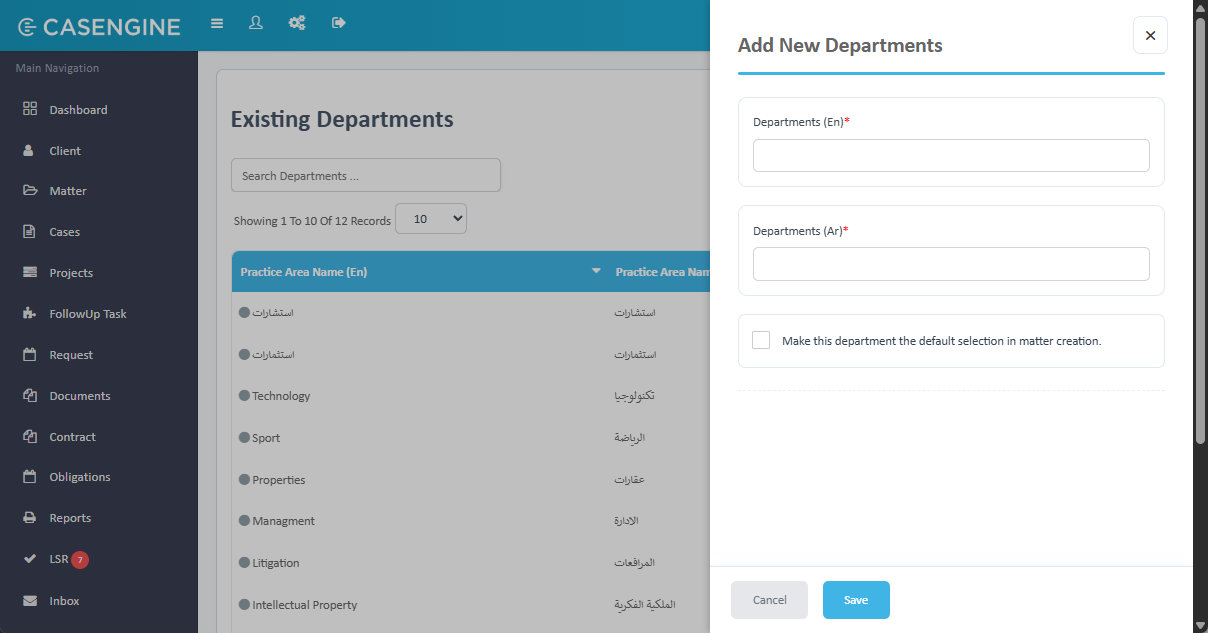Click Arabic name الادارة cell
1208x633 pixels.
627,521
